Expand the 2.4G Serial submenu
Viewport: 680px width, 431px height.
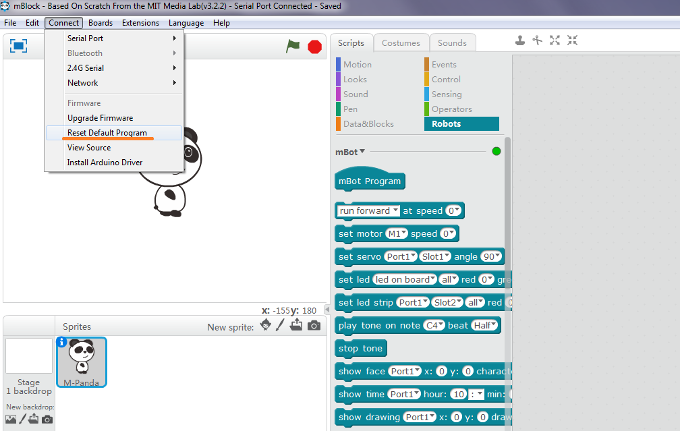(114, 68)
